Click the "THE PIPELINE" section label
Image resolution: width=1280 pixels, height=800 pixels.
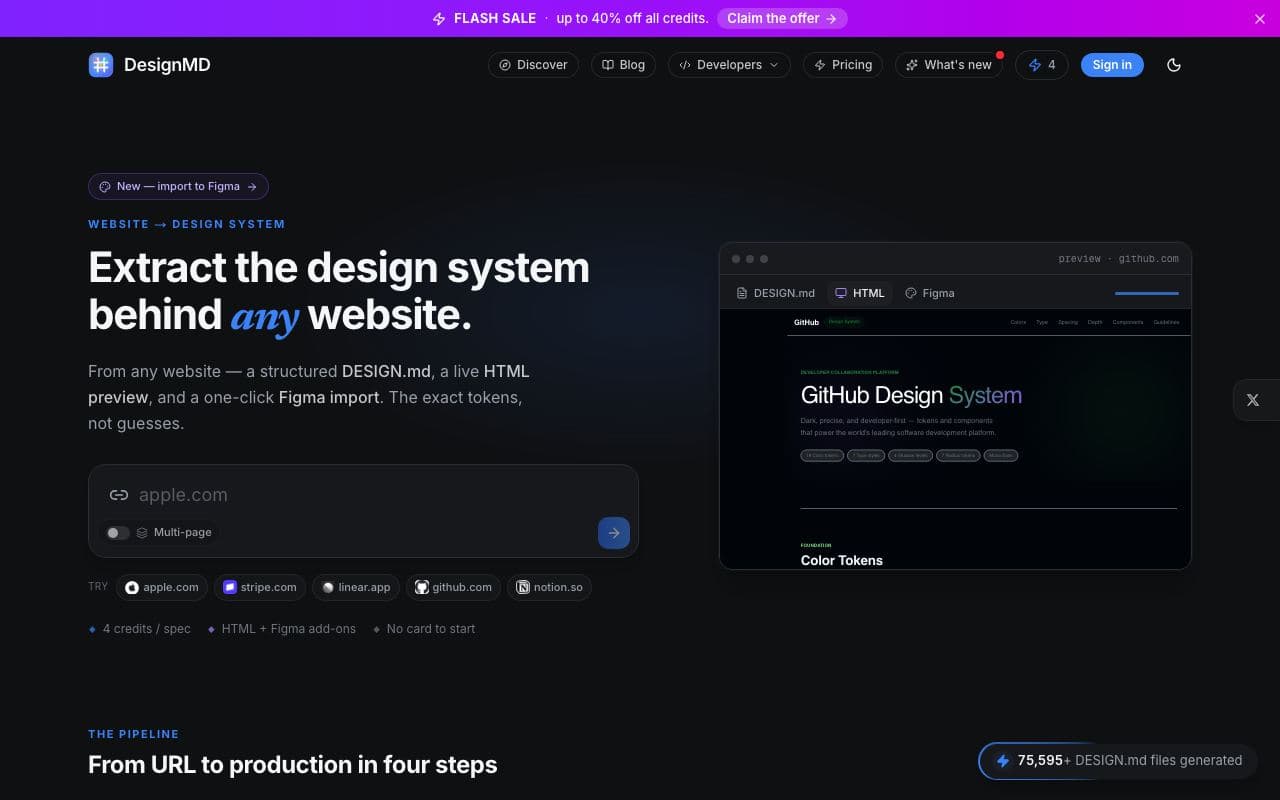tap(133, 734)
